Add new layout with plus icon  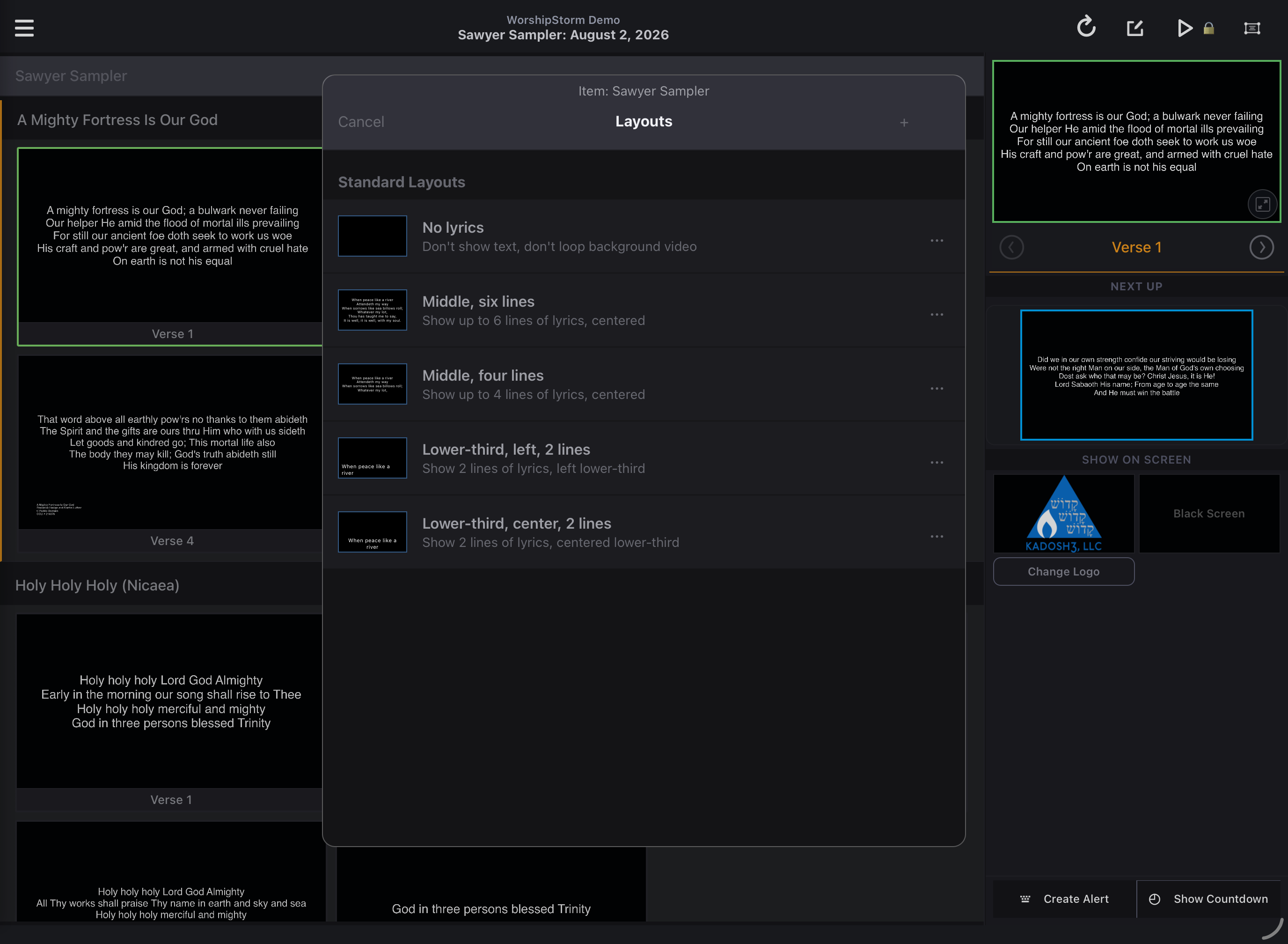point(904,122)
